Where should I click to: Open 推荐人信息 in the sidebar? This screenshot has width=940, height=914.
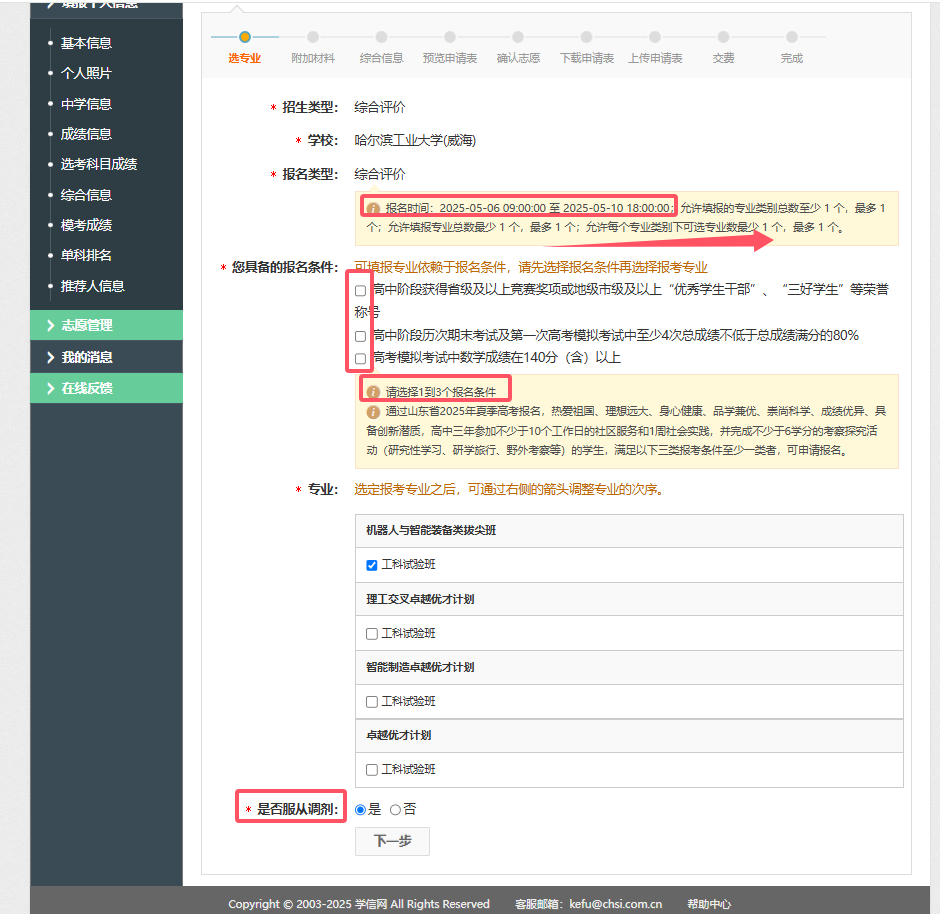[x=92, y=286]
